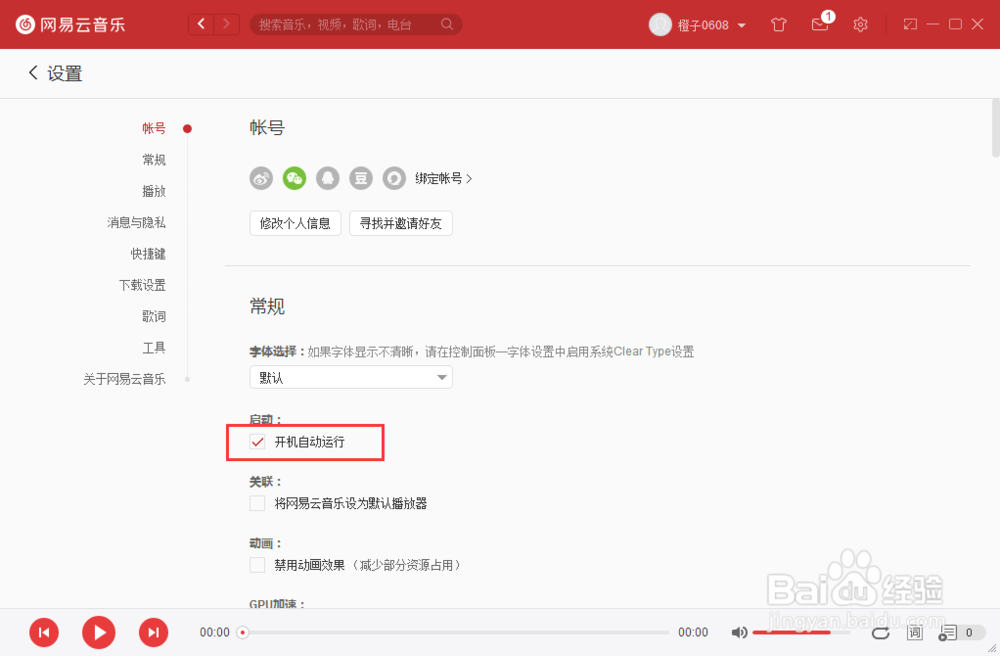
Task: Select 歌词 in settings sidebar
Action: pyautogui.click(x=154, y=316)
